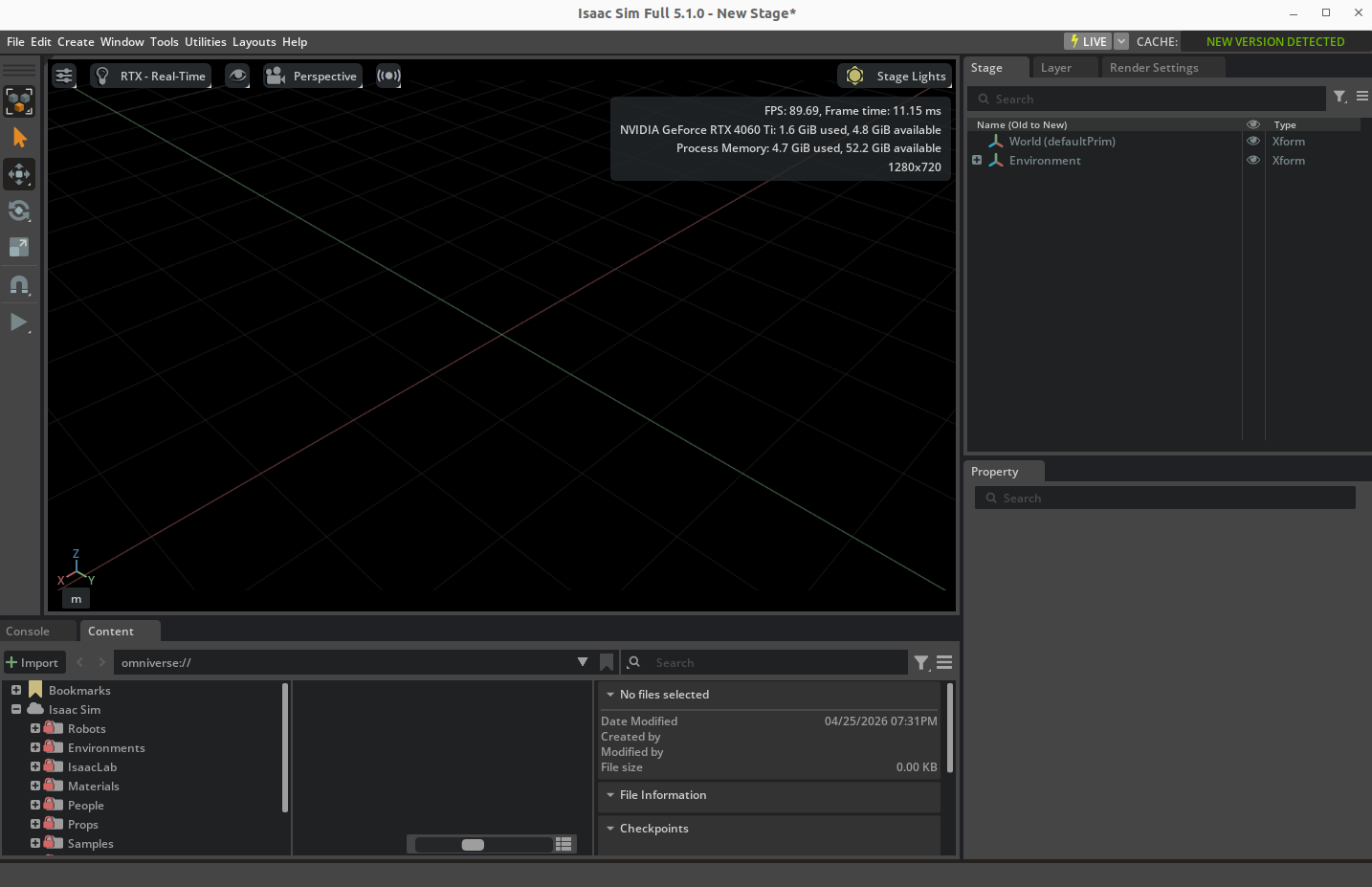Open the Stage panel hamburger options menu

pos(1362,97)
